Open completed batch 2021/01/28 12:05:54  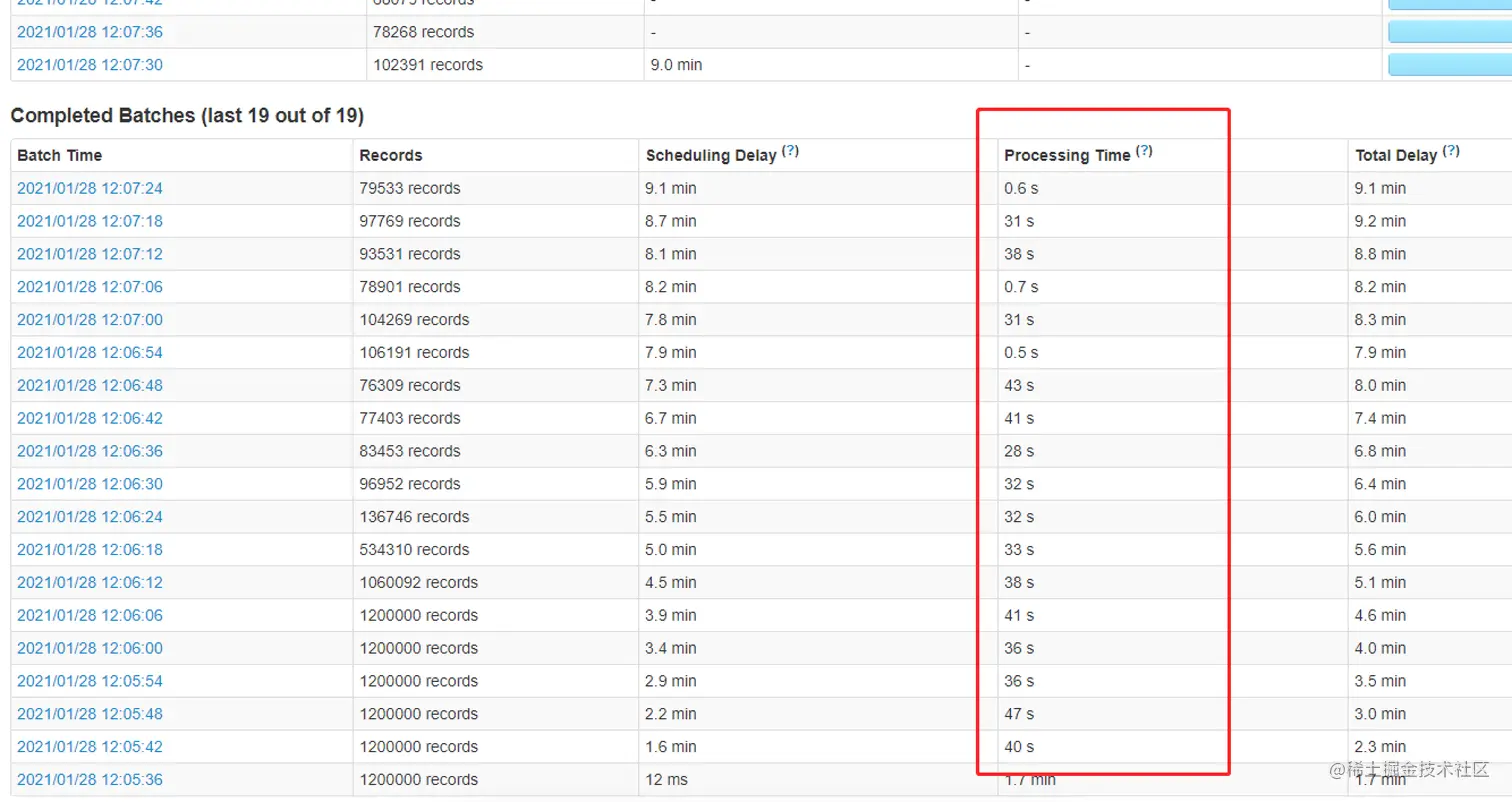click(x=90, y=681)
